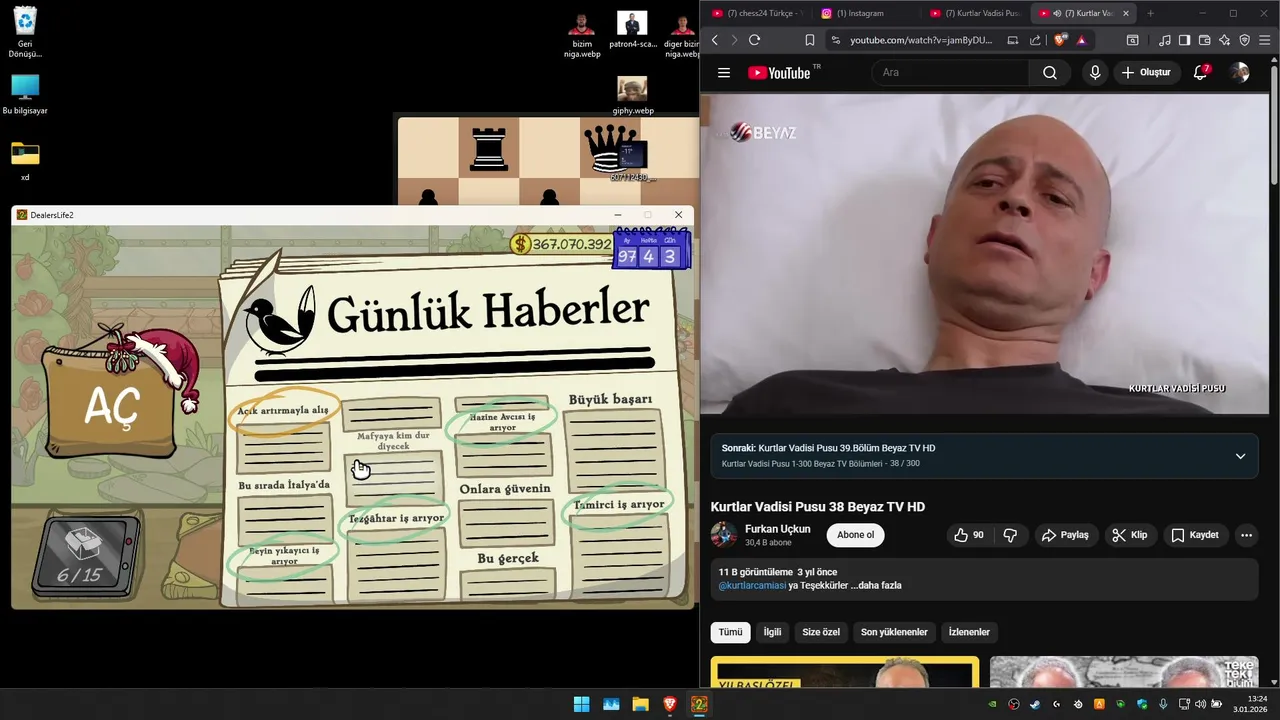
Task: Select the Son yüklenenler filter chip
Action: 894,632
